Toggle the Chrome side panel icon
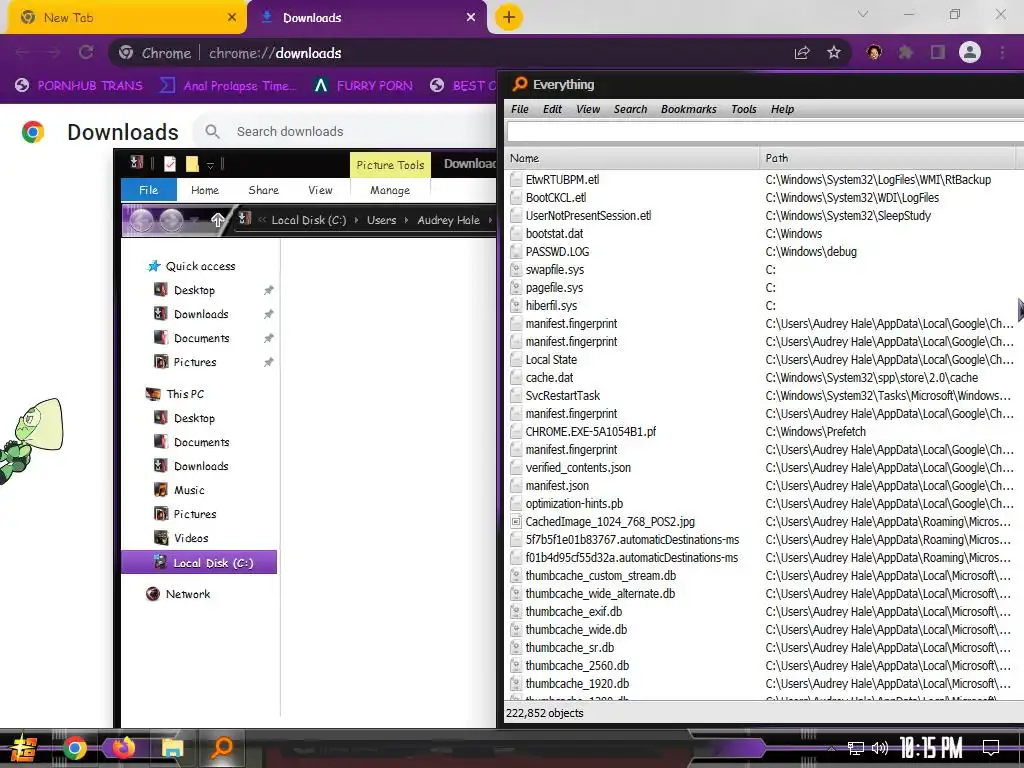Screen dimensions: 1024x768 [x=937, y=52]
